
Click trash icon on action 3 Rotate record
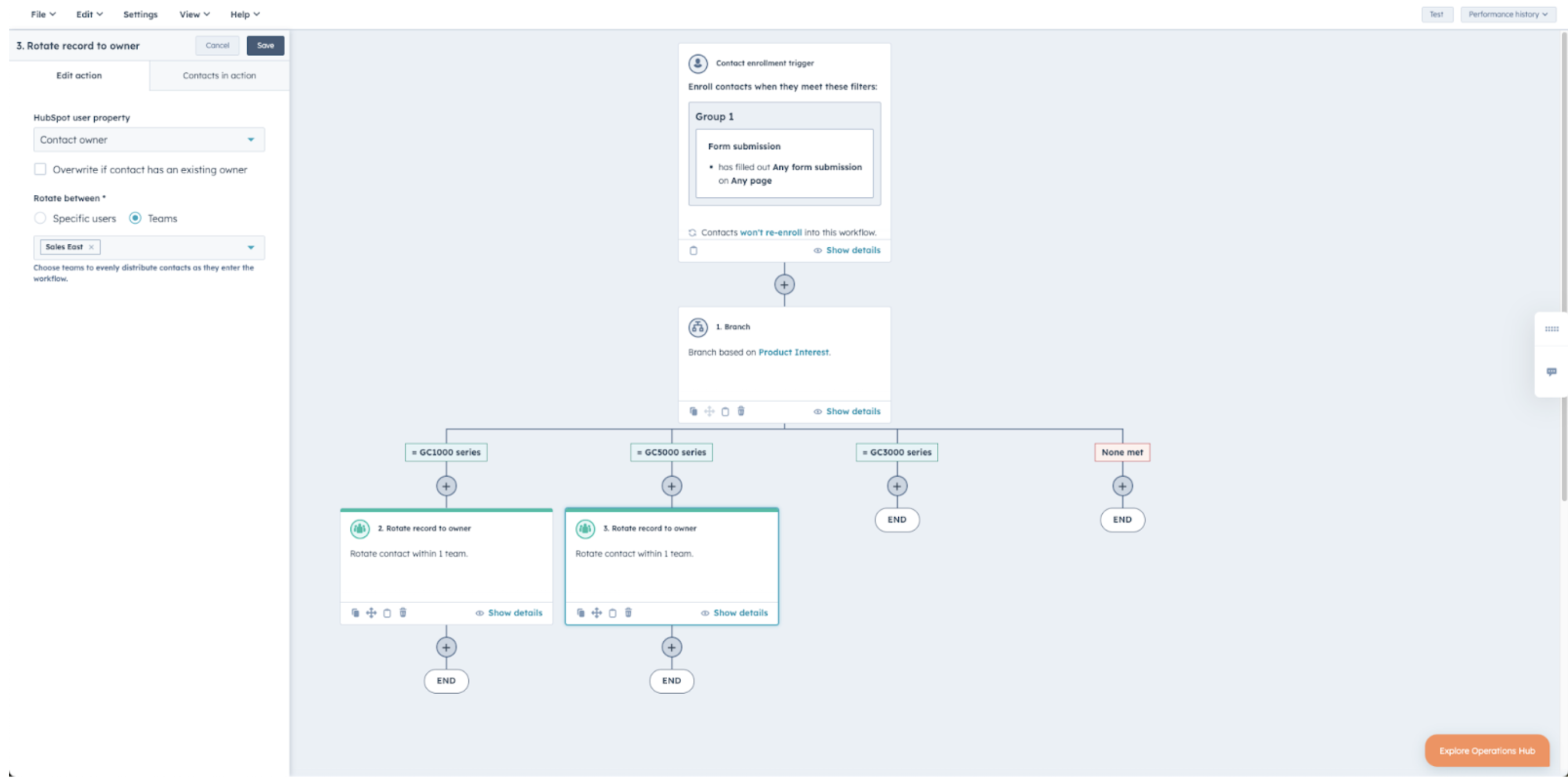click(x=628, y=613)
